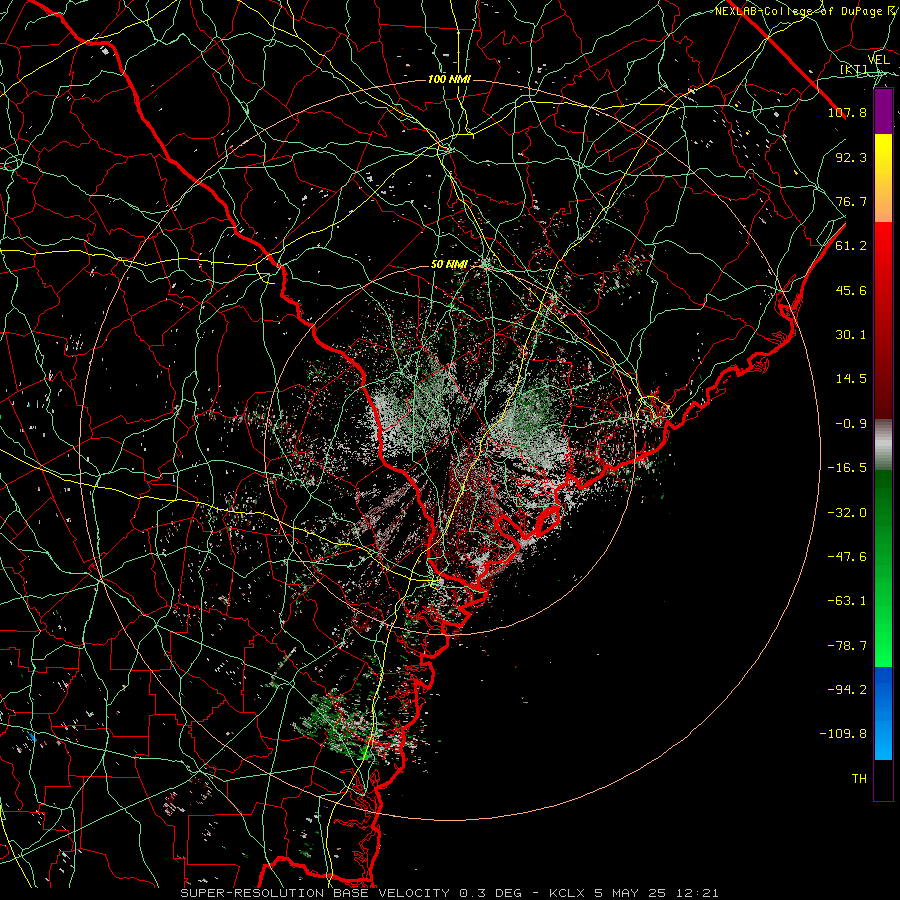Select the -16.5 velocity scale value
This screenshot has width=900, height=900.
coord(847,468)
